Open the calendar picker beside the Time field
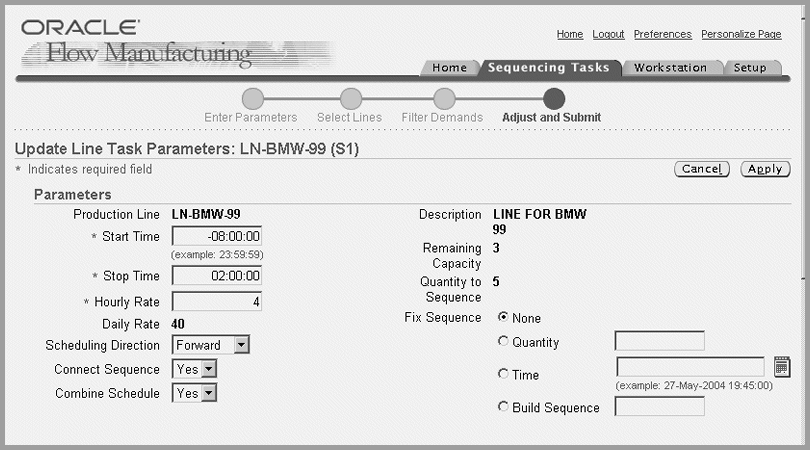 (782, 367)
